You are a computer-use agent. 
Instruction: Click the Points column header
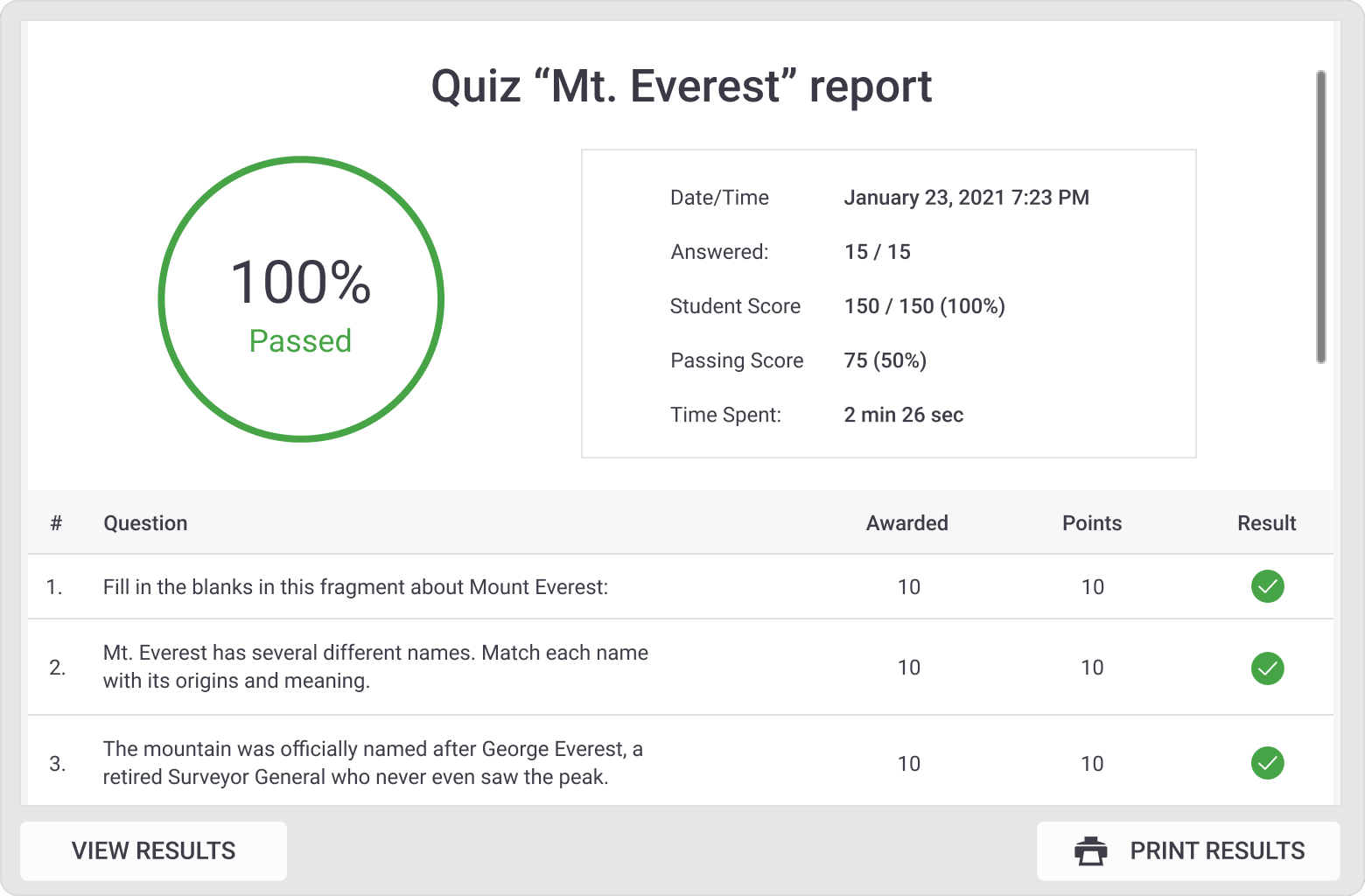coord(1091,522)
